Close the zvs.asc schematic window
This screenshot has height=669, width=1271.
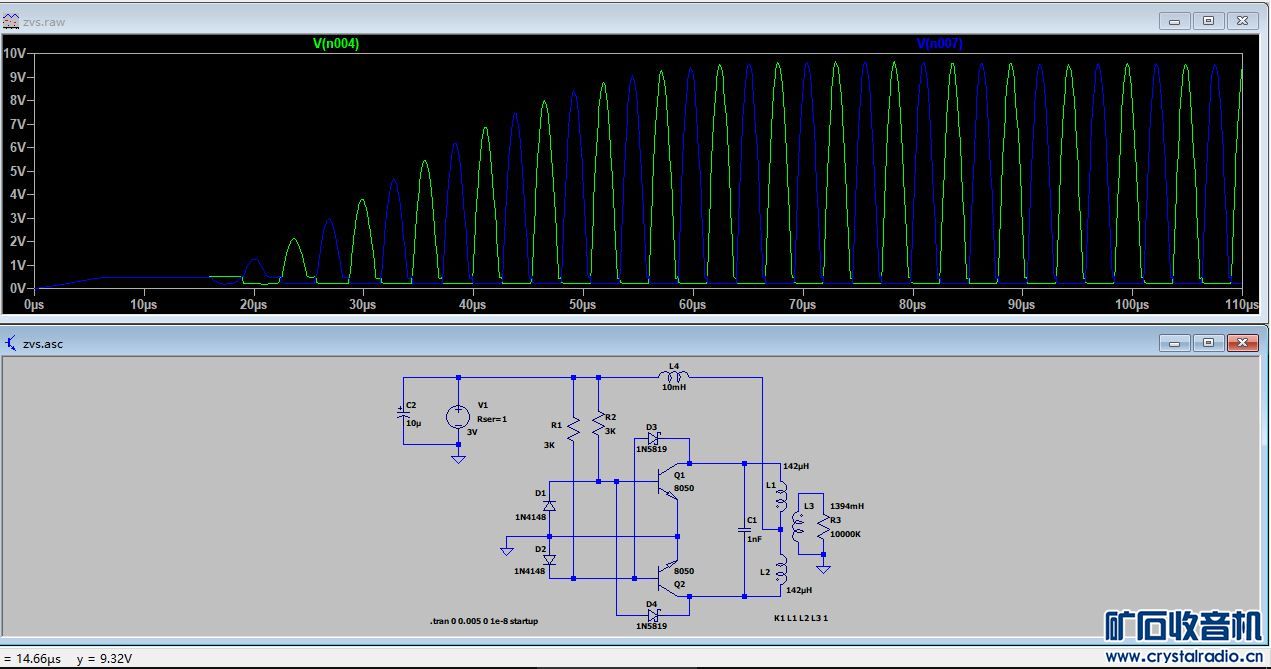1242,343
